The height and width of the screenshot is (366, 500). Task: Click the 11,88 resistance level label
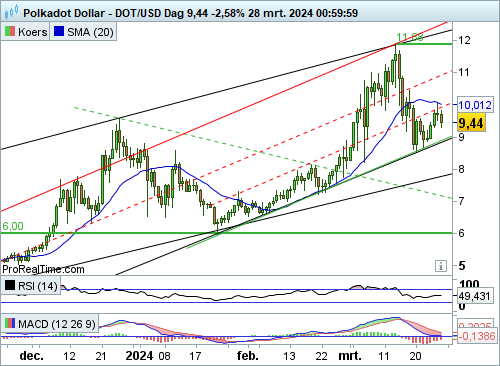[x=410, y=37]
